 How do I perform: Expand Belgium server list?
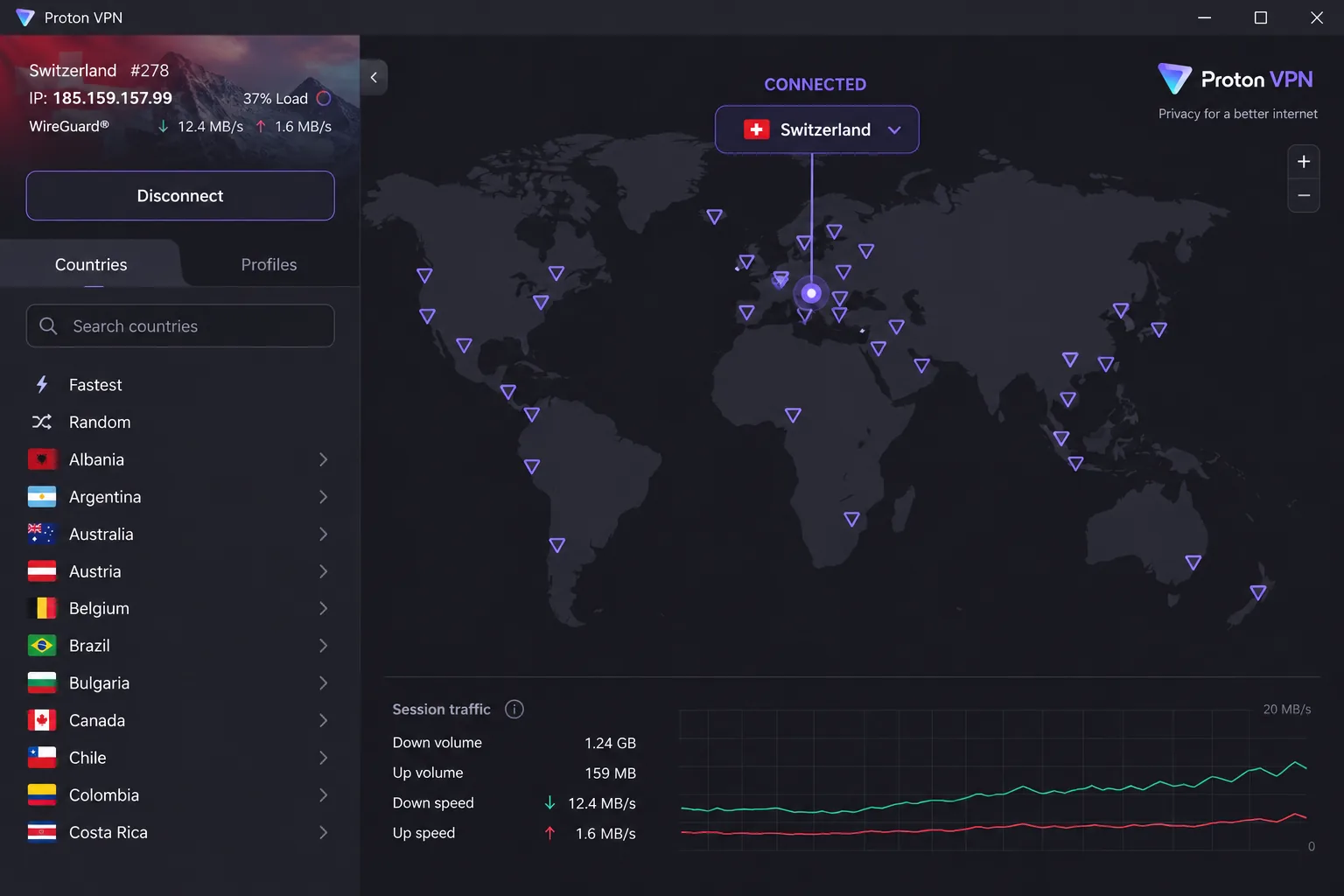(323, 608)
